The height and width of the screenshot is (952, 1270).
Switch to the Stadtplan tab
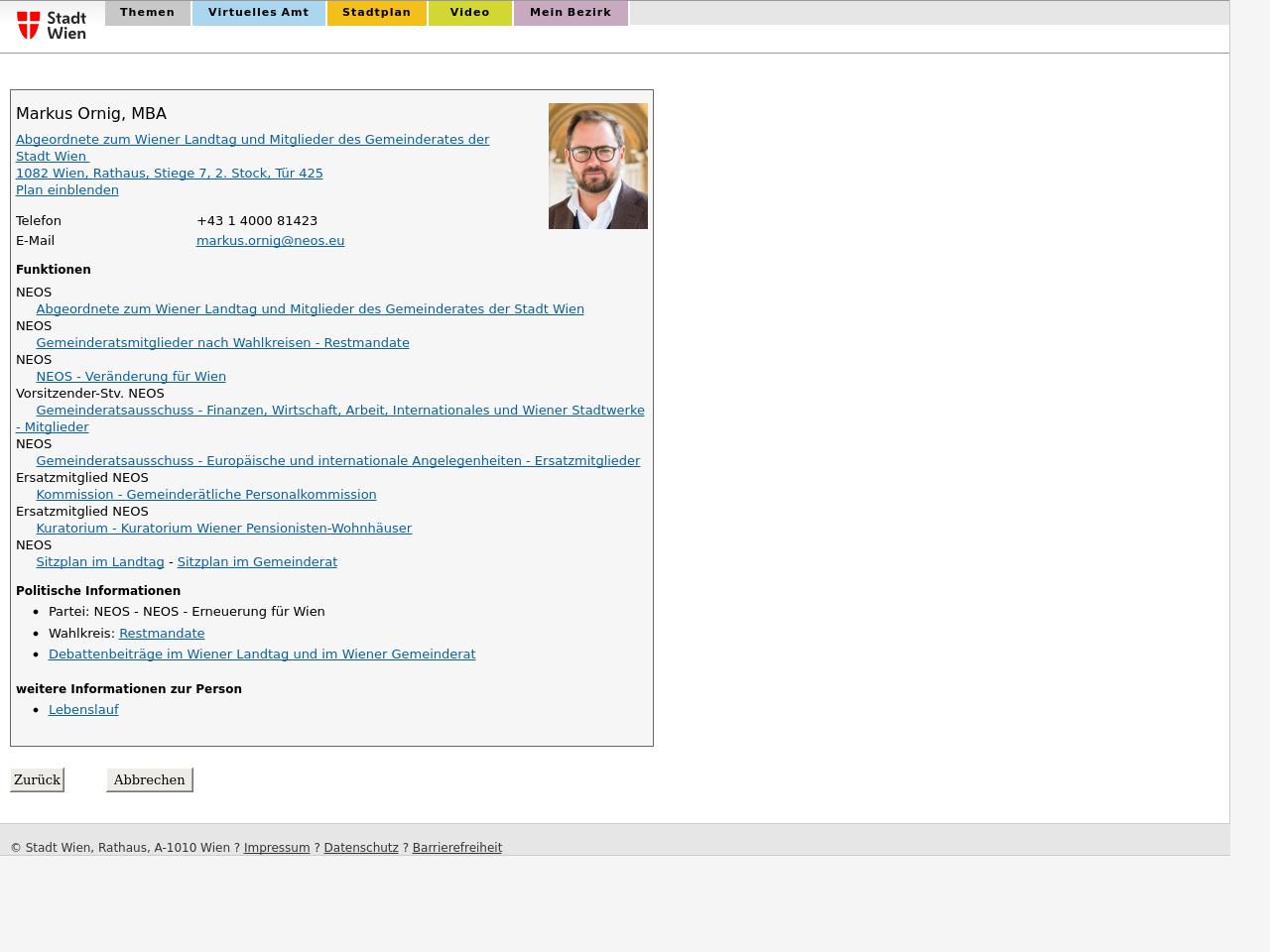[x=376, y=13]
